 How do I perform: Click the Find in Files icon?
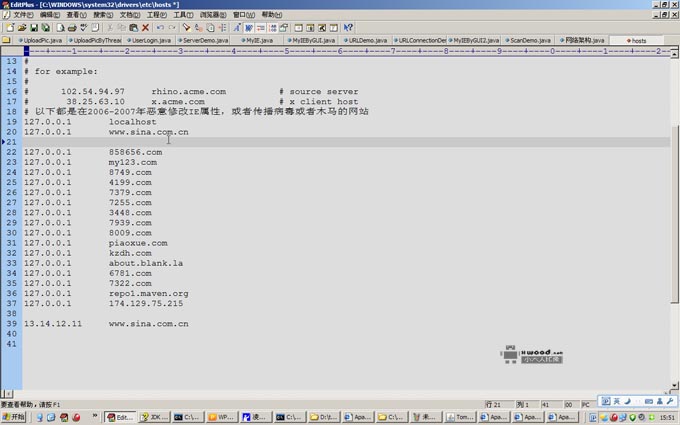210,28
